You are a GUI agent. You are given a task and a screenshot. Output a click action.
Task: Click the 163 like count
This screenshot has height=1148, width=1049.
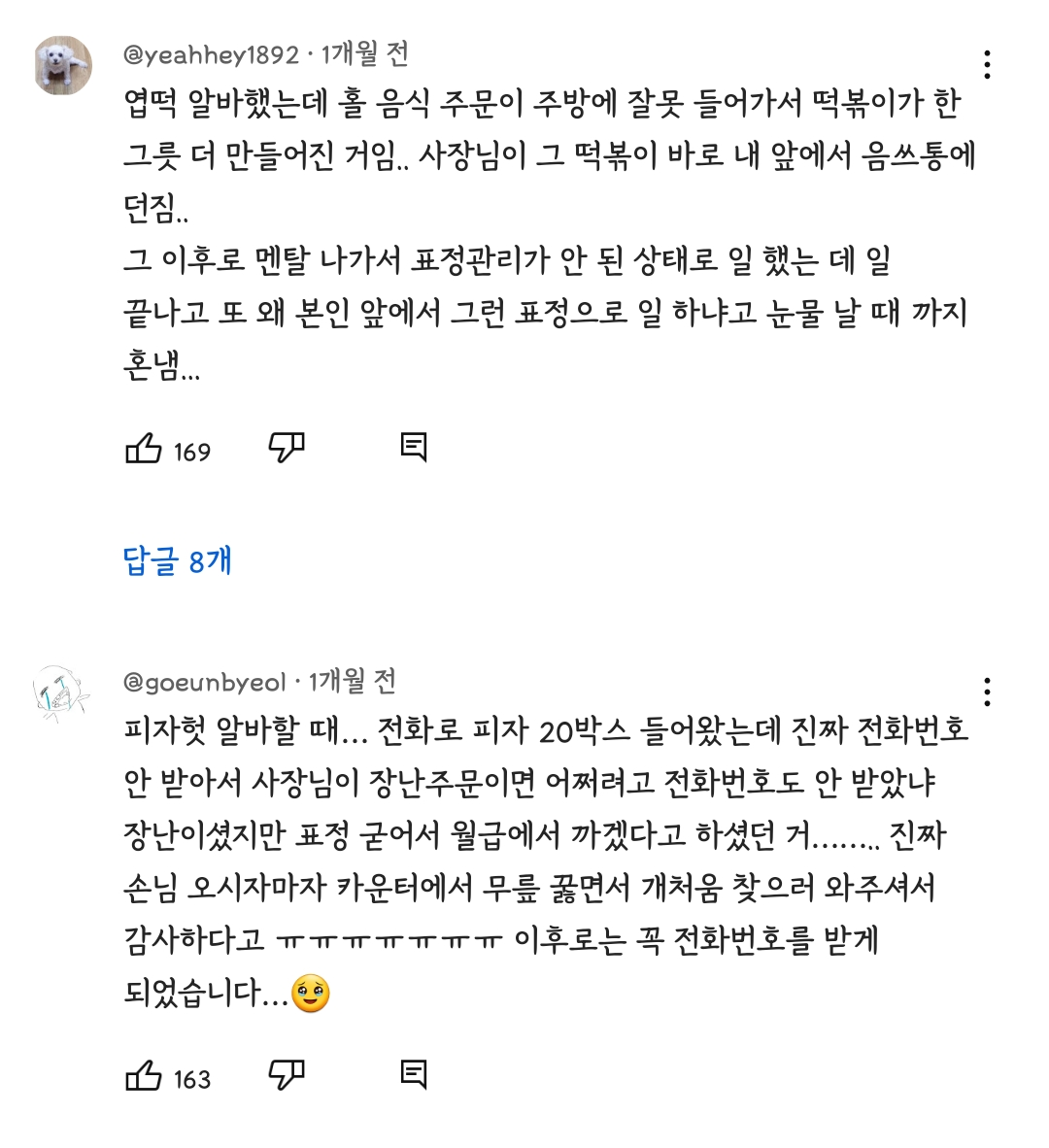pyautogui.click(x=192, y=1080)
